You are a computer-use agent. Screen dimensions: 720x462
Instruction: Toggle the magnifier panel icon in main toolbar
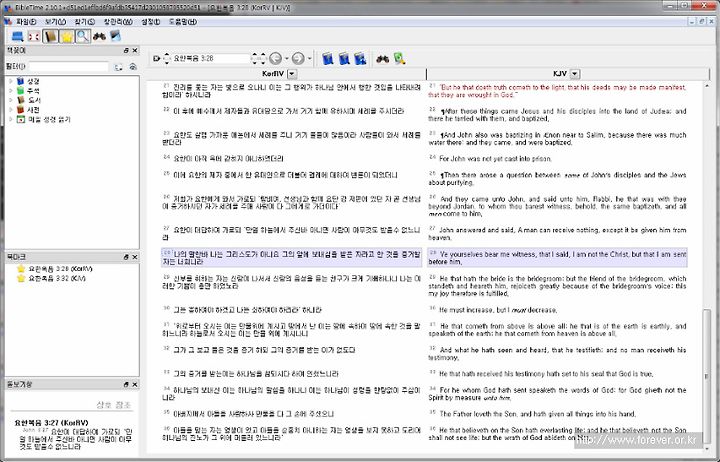83,36
